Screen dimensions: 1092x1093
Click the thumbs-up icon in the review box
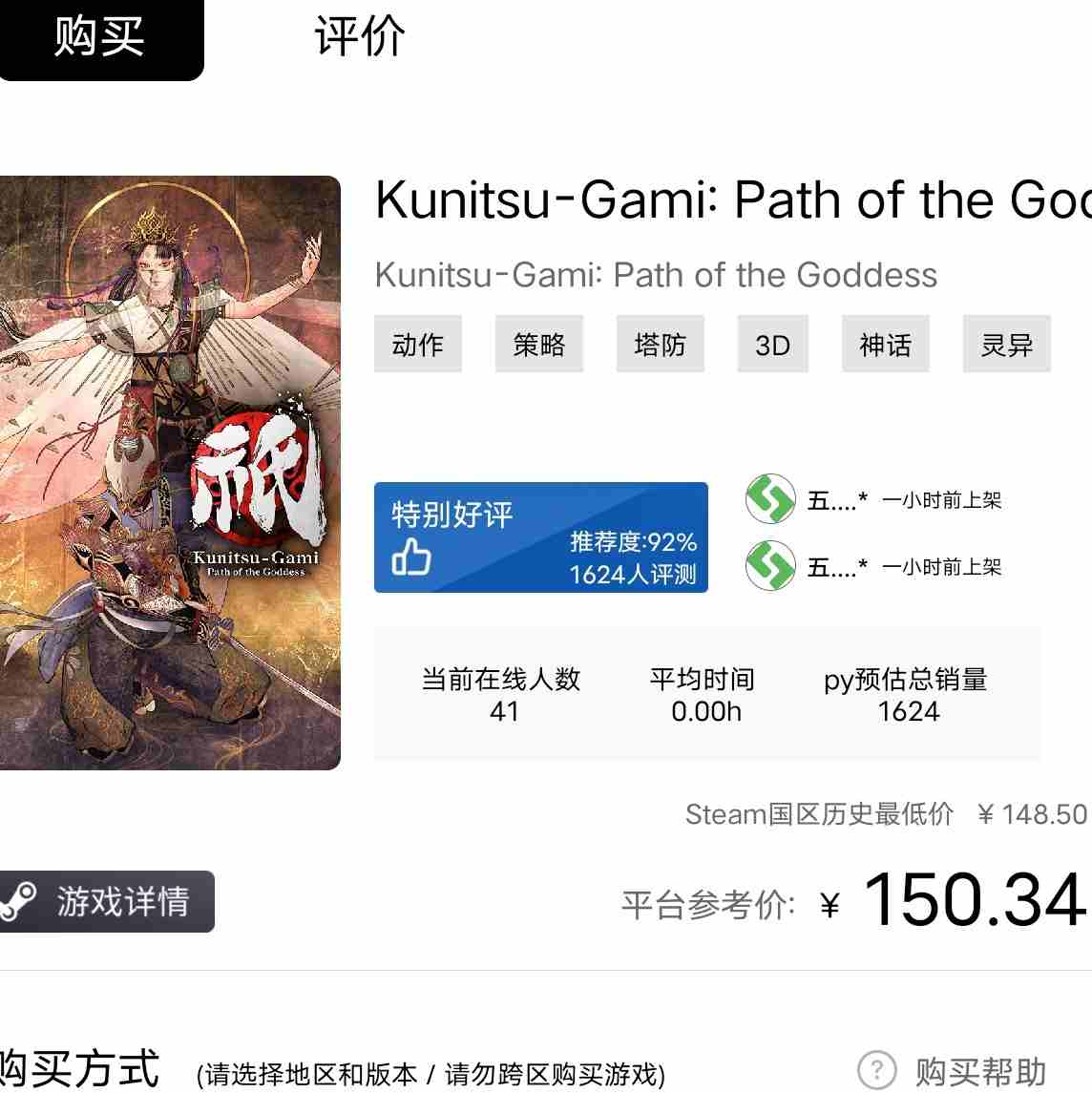pyautogui.click(x=411, y=557)
